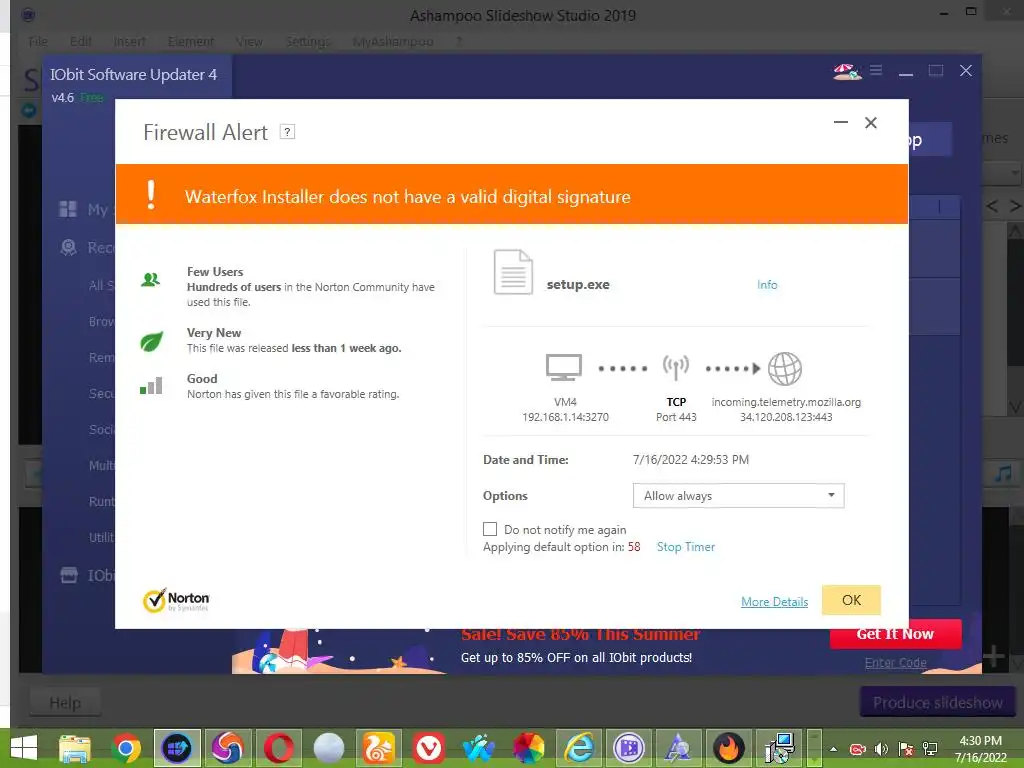
Task: Click the IObit sidebar store icon
Action: tap(69, 575)
